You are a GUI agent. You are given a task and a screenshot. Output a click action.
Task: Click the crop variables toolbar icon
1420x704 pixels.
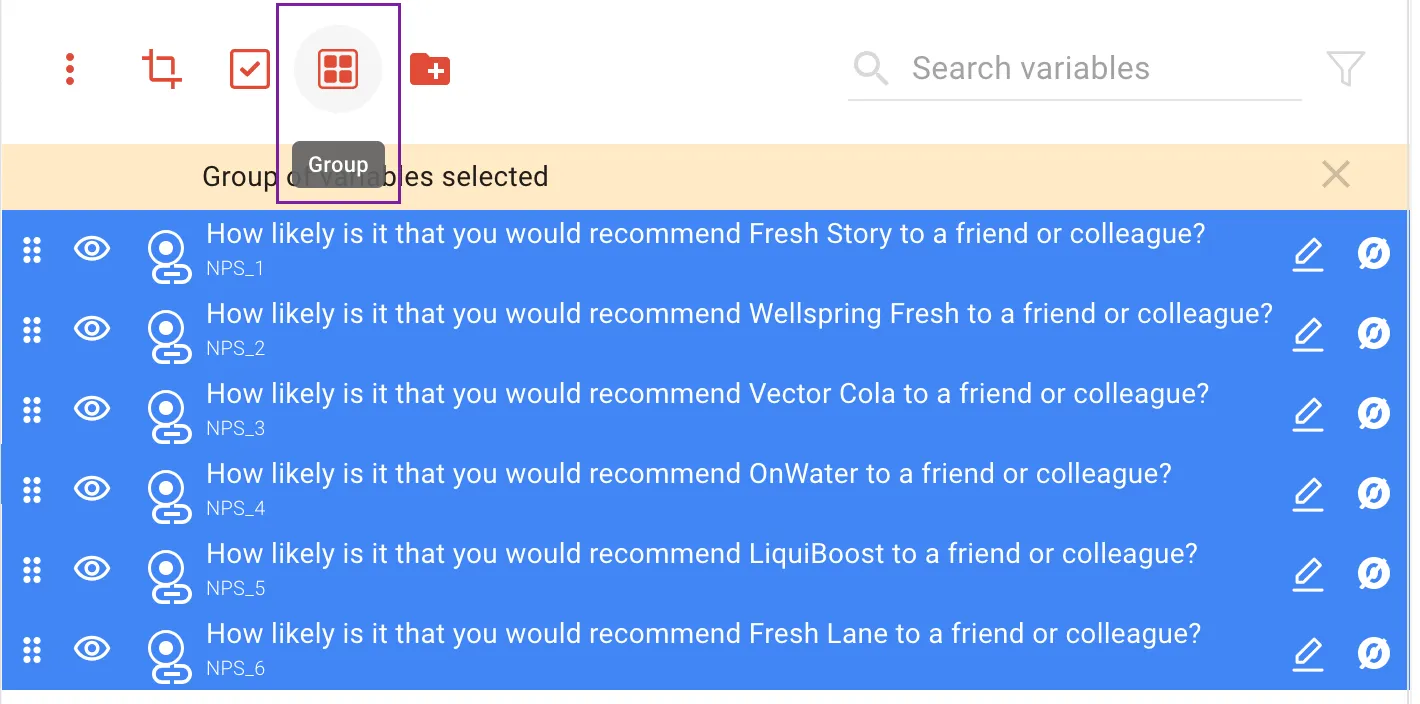pos(161,69)
